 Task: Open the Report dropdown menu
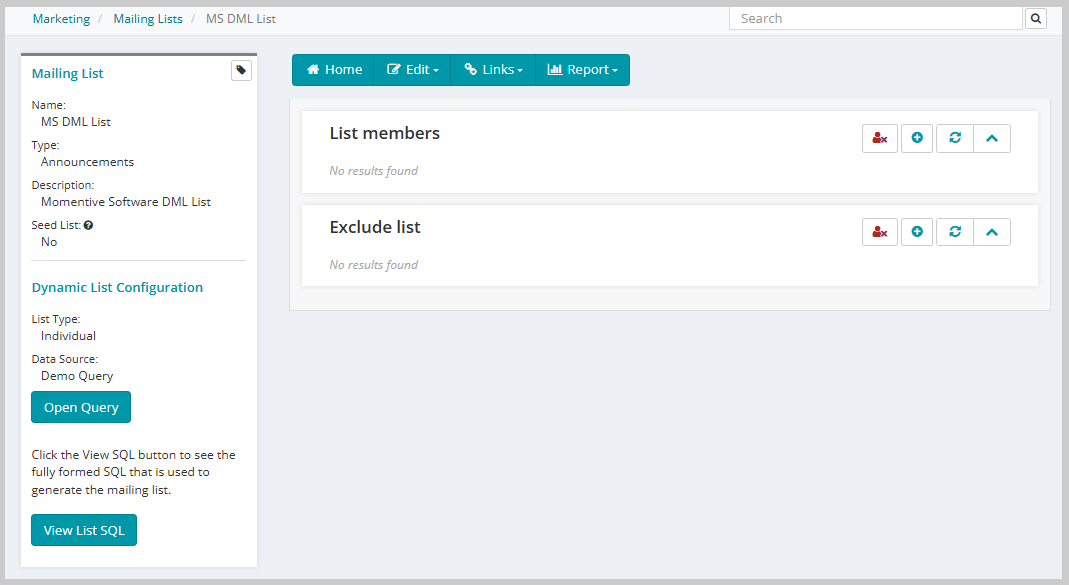point(582,70)
